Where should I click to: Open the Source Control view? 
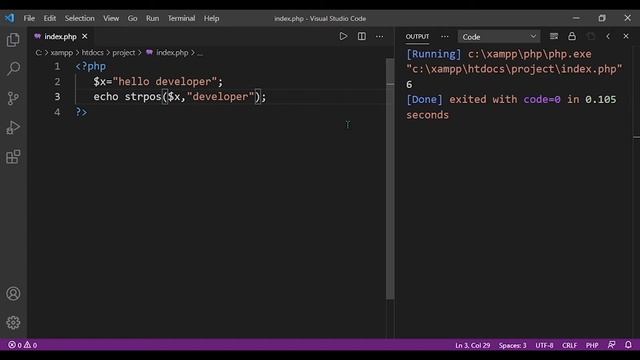[13, 98]
